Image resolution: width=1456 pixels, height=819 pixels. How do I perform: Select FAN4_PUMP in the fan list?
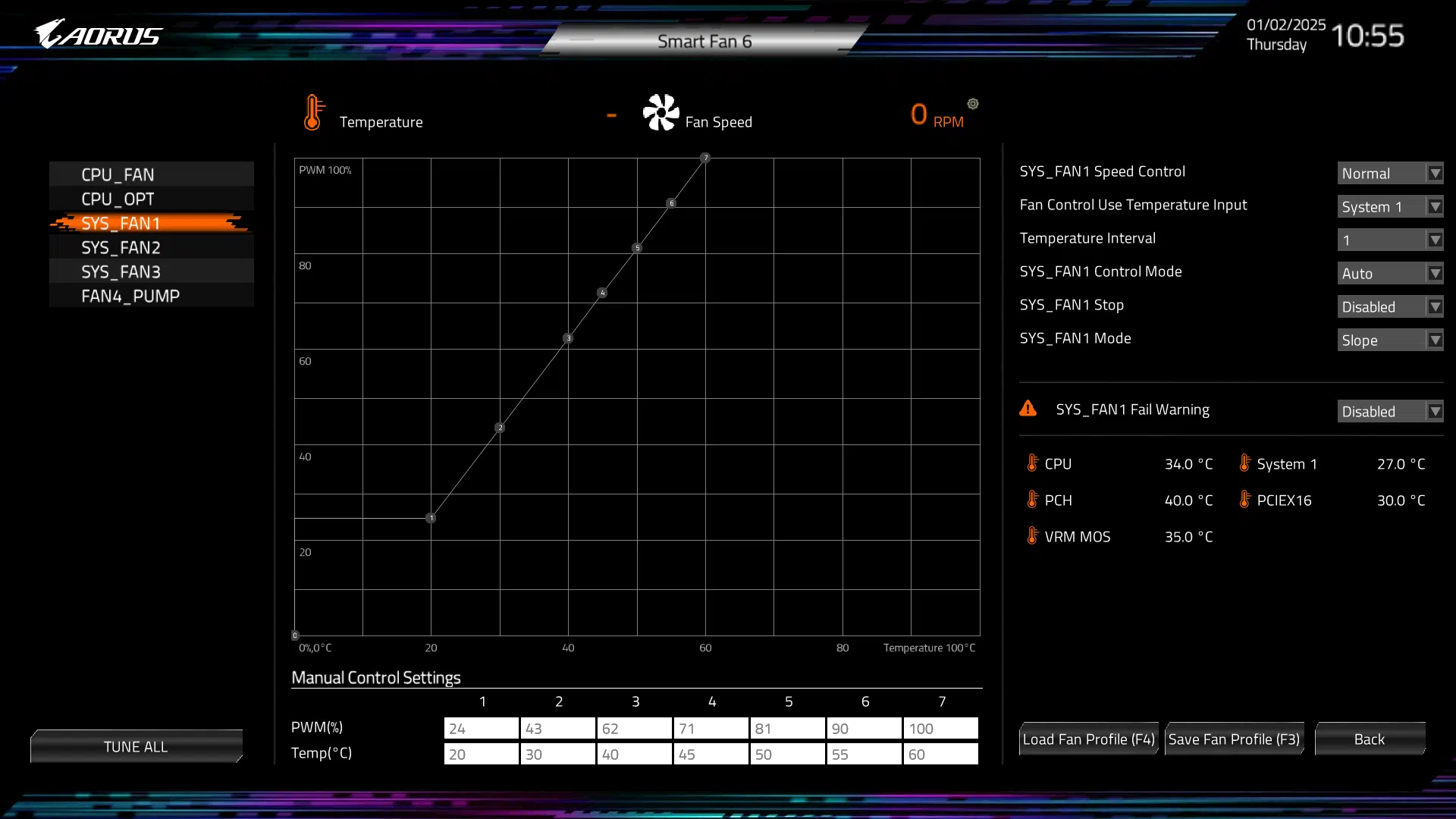coord(152,296)
